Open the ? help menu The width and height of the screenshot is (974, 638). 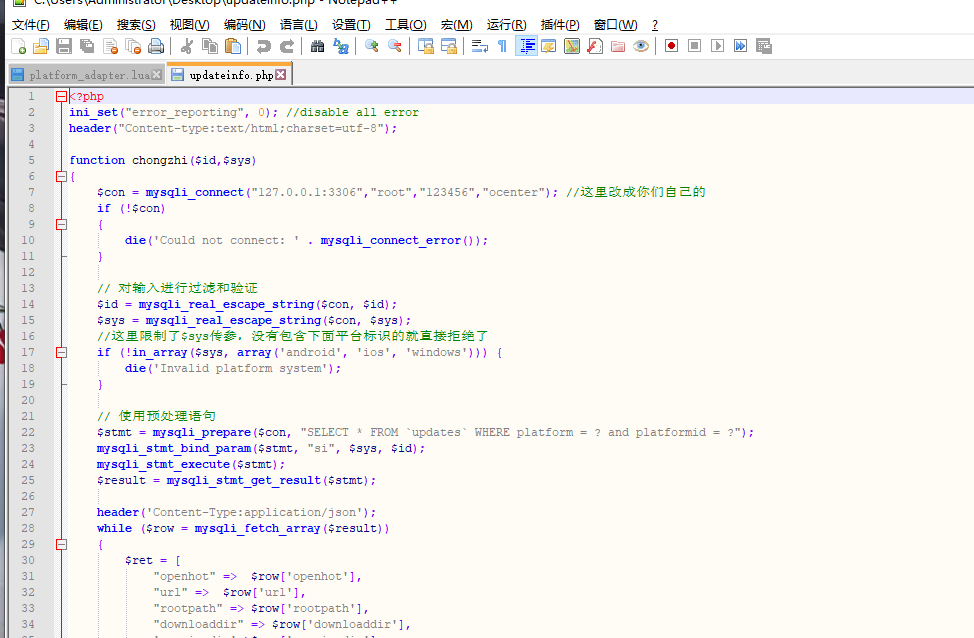[655, 25]
